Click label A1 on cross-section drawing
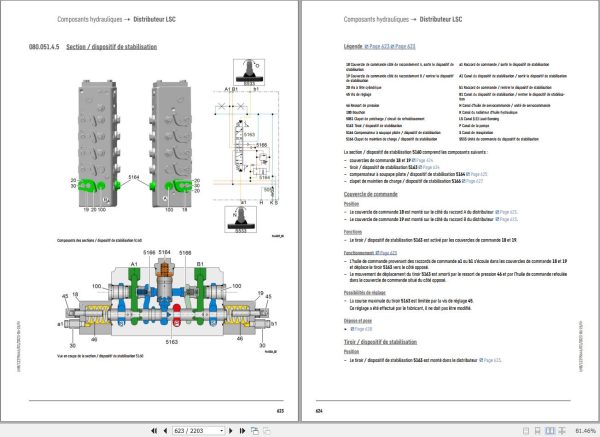 pyautogui.click(x=134, y=264)
